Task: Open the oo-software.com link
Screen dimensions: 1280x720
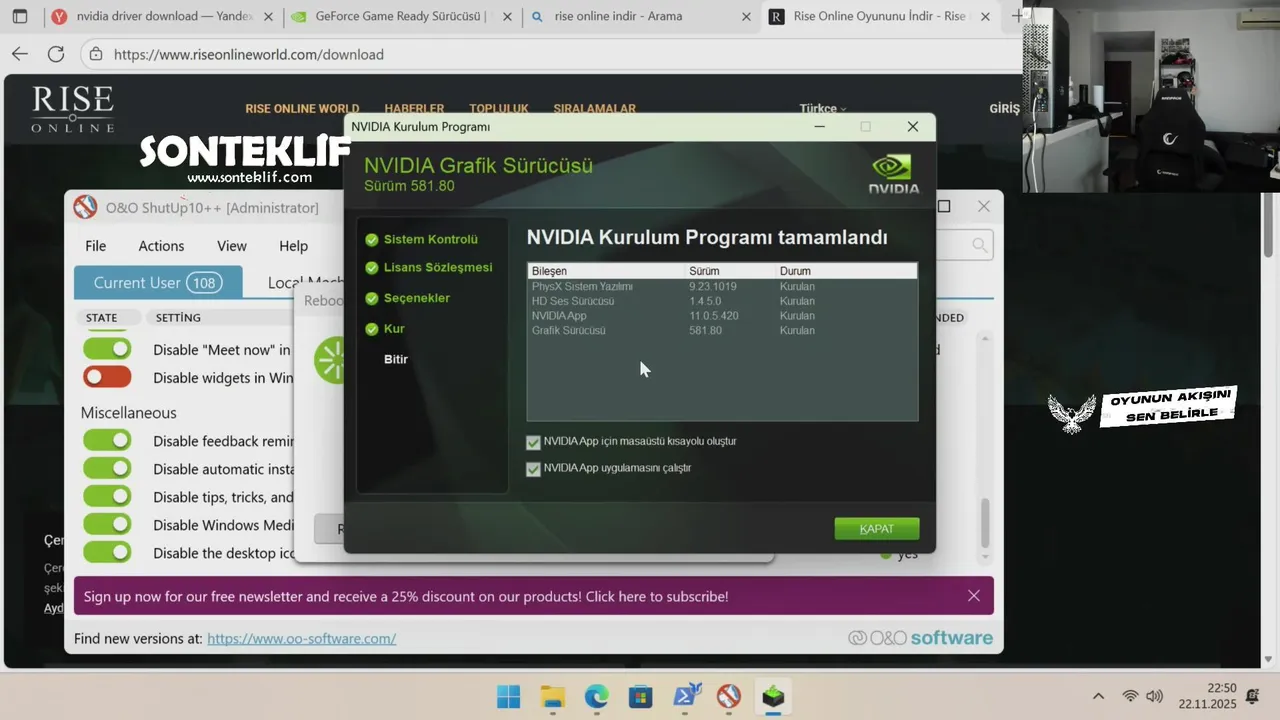Action: 301,638
